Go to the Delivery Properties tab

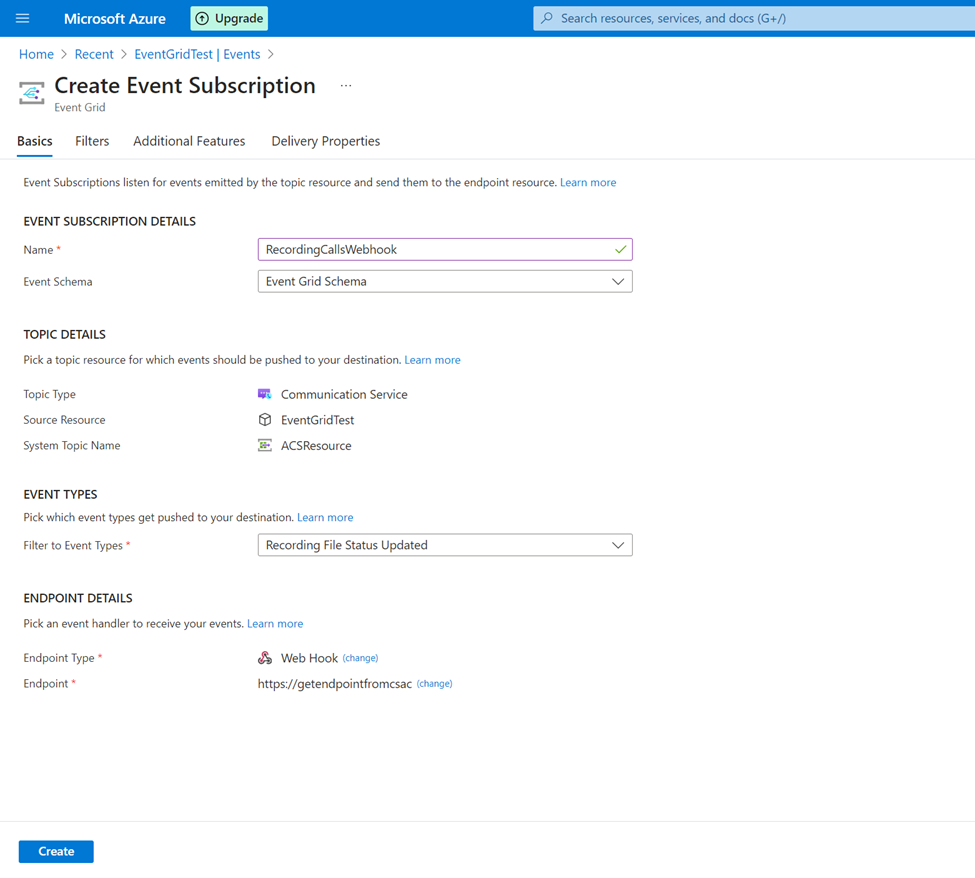(326, 141)
